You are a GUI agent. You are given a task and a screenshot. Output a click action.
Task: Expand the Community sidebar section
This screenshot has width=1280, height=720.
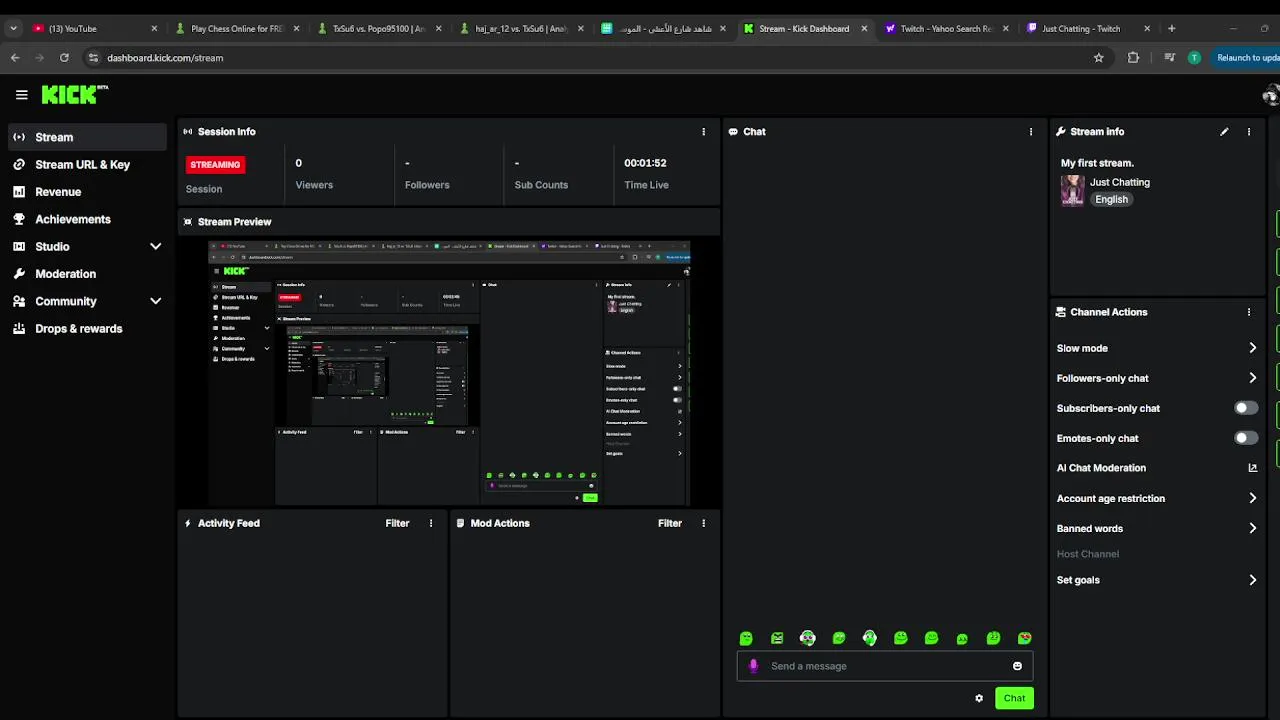point(155,301)
